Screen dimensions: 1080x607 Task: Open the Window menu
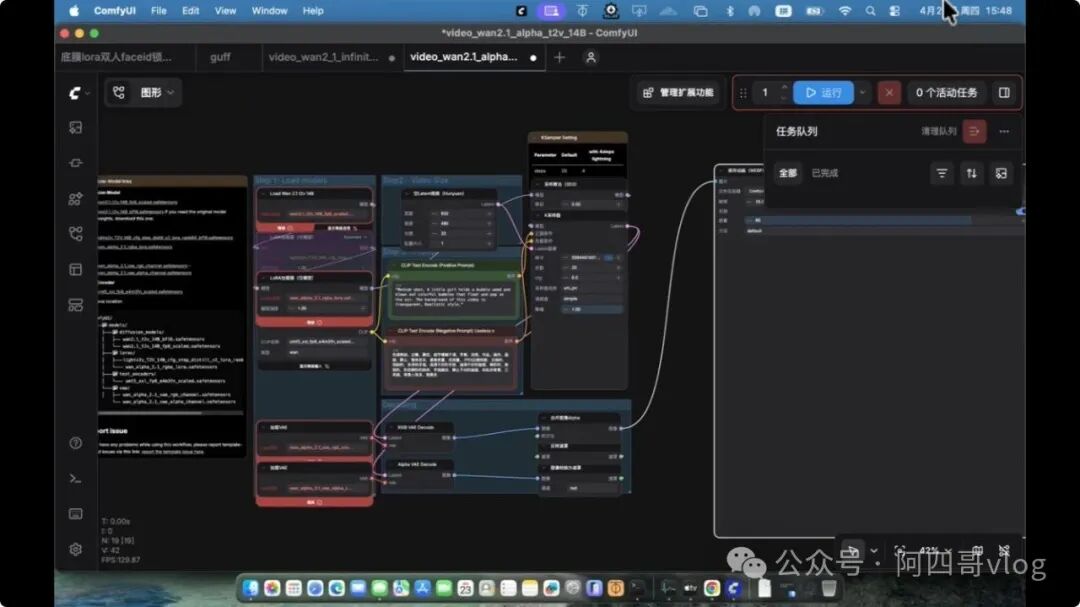point(269,11)
